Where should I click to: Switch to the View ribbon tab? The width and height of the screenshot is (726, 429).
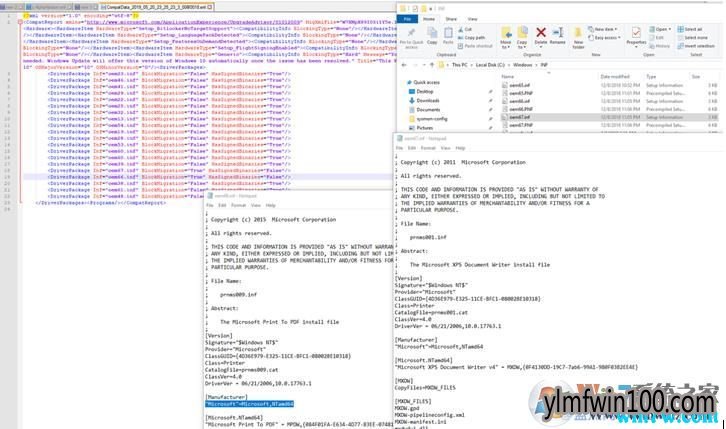click(472, 19)
